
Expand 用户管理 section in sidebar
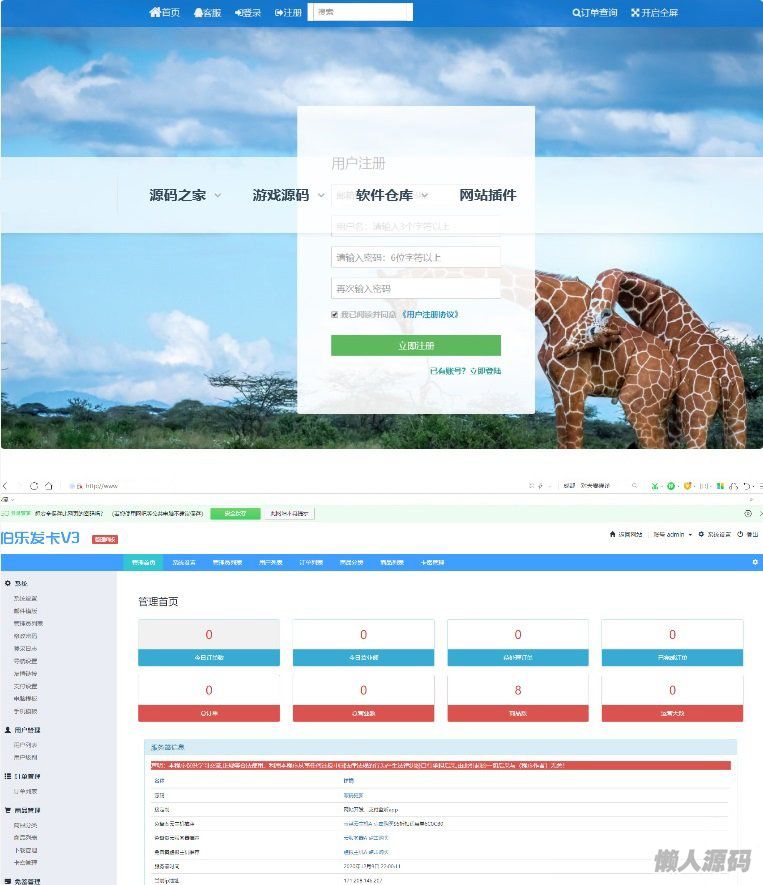pos(23,730)
